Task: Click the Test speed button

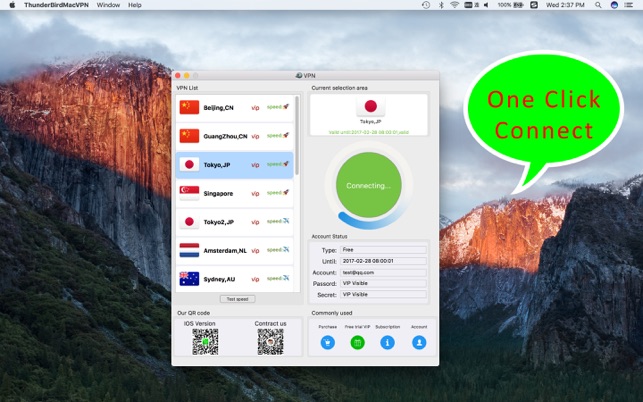Action: click(x=237, y=299)
